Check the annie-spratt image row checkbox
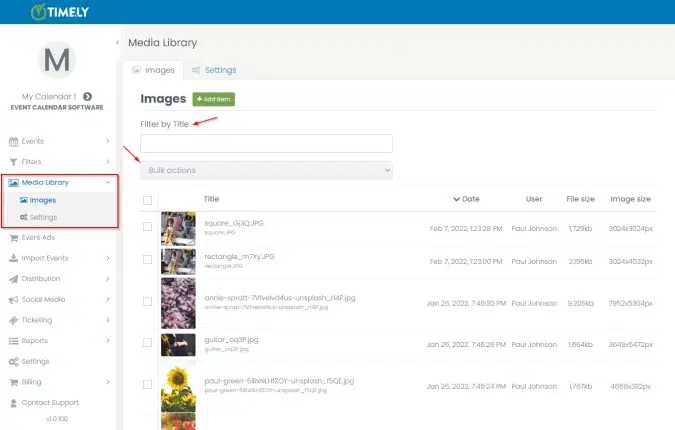Screen dimensions: 675x430 [147, 301]
